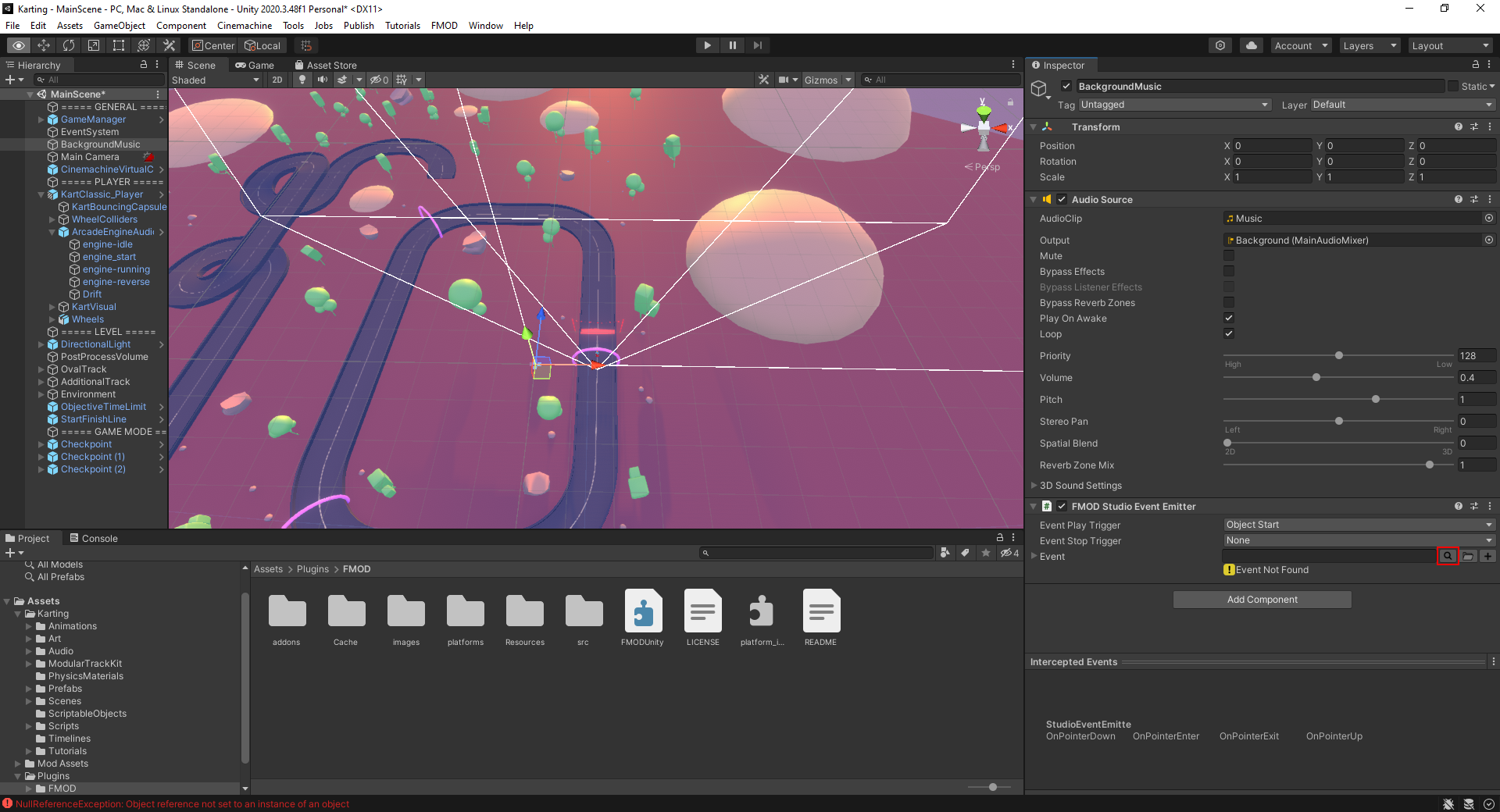Toggle Static checkbox for BackgroundMusic

(1453, 86)
